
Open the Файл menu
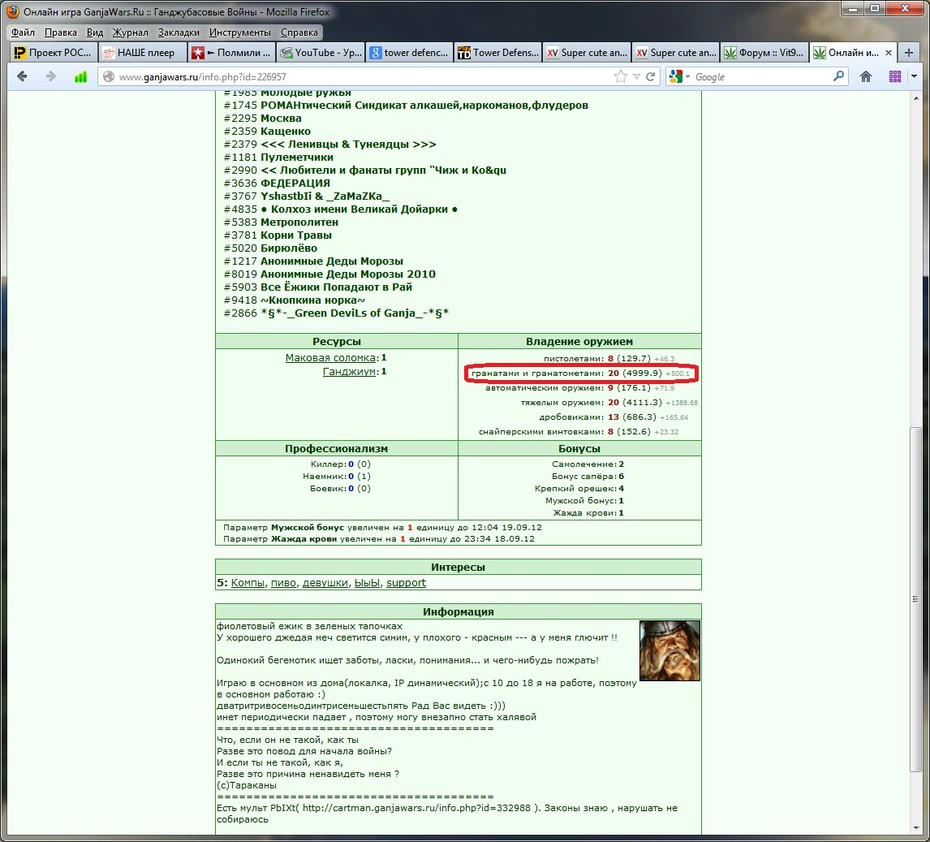pos(23,33)
